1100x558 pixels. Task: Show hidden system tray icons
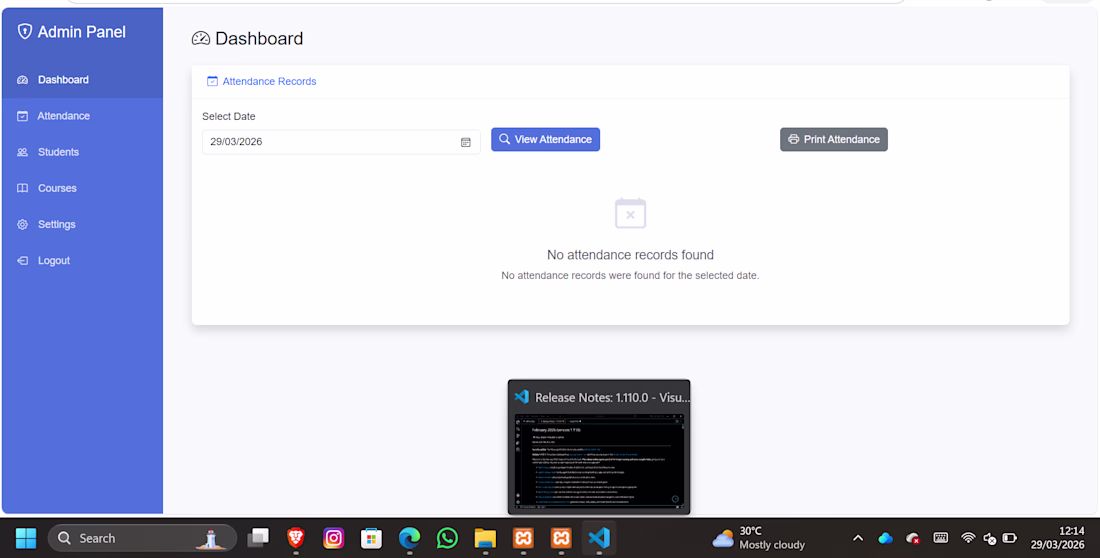pyautogui.click(x=858, y=538)
